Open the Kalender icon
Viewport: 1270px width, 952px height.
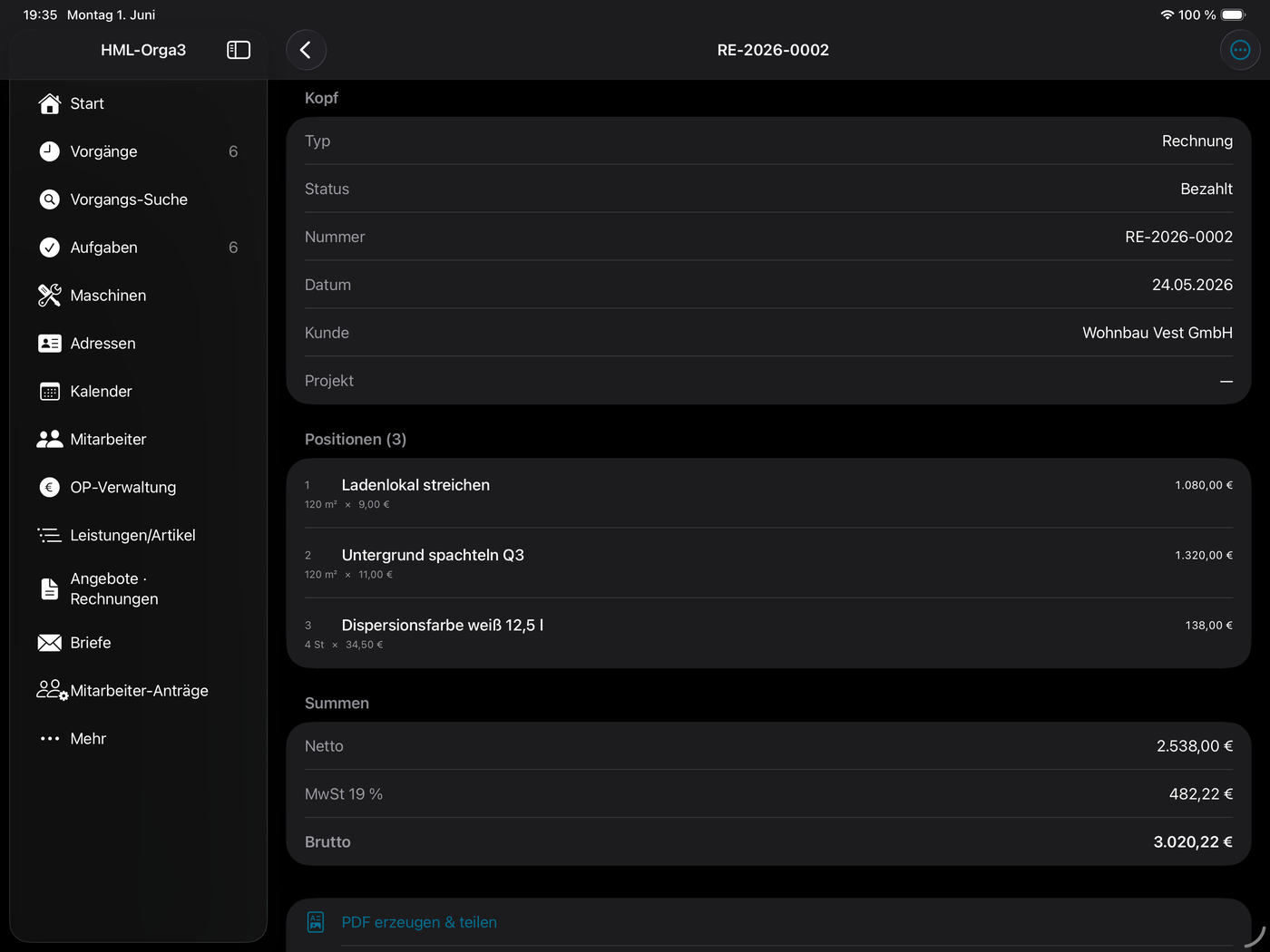coord(50,392)
